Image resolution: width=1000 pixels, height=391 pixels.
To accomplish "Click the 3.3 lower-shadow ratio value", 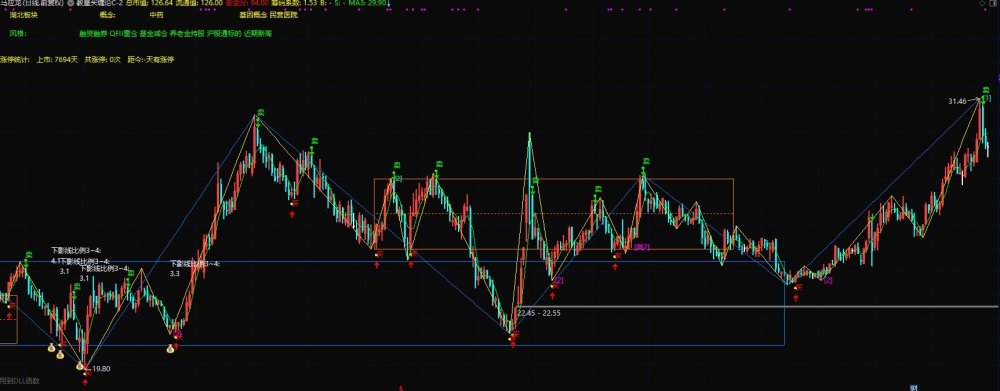I will point(175,273).
